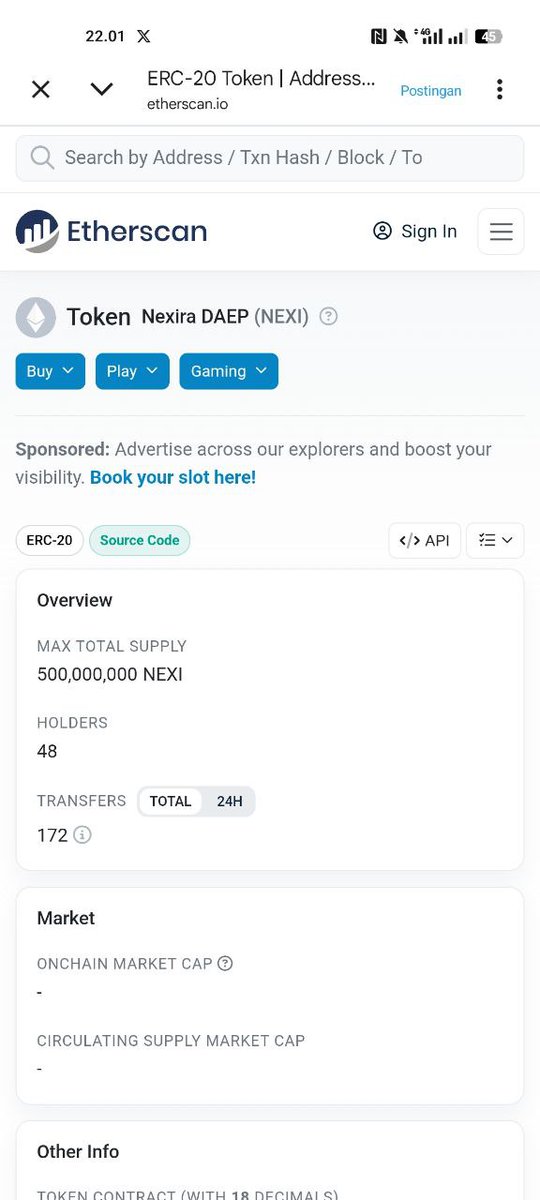Open the Sign In link
The width and height of the screenshot is (540, 1200).
(414, 231)
